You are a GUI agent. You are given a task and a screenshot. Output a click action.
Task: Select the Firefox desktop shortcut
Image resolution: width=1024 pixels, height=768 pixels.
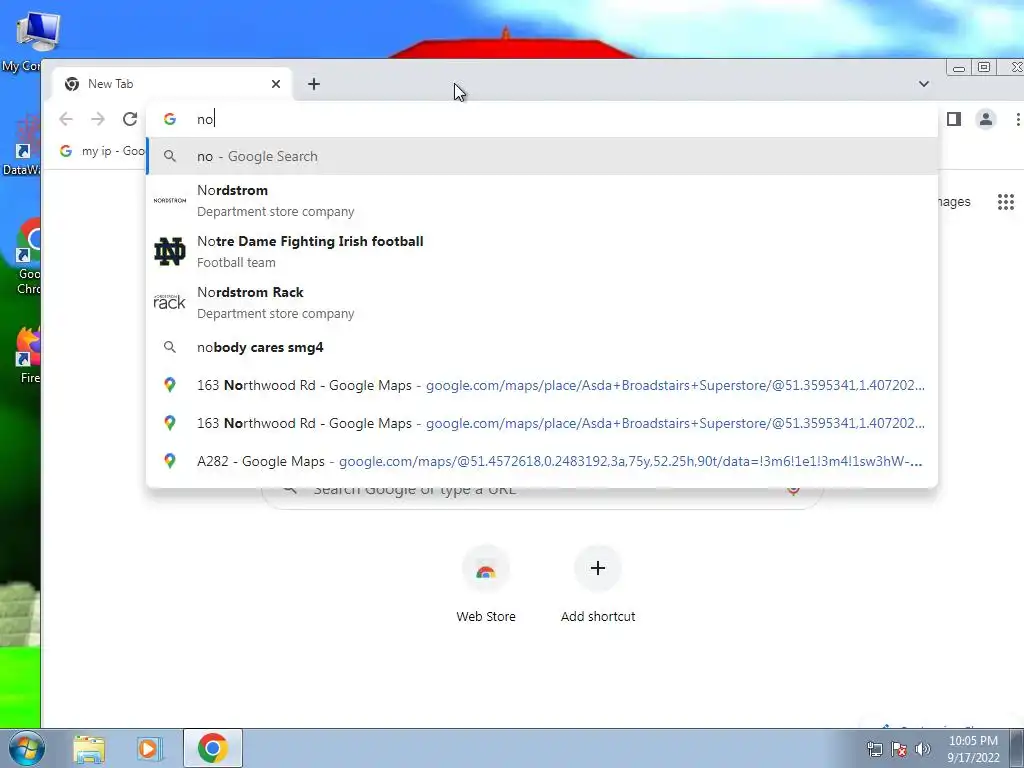coord(27,355)
